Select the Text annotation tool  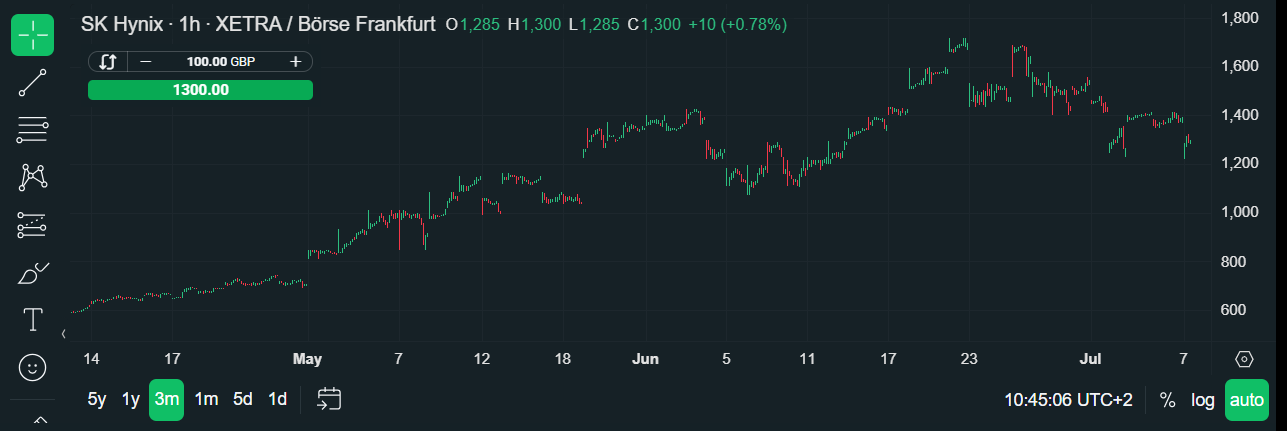point(33,320)
